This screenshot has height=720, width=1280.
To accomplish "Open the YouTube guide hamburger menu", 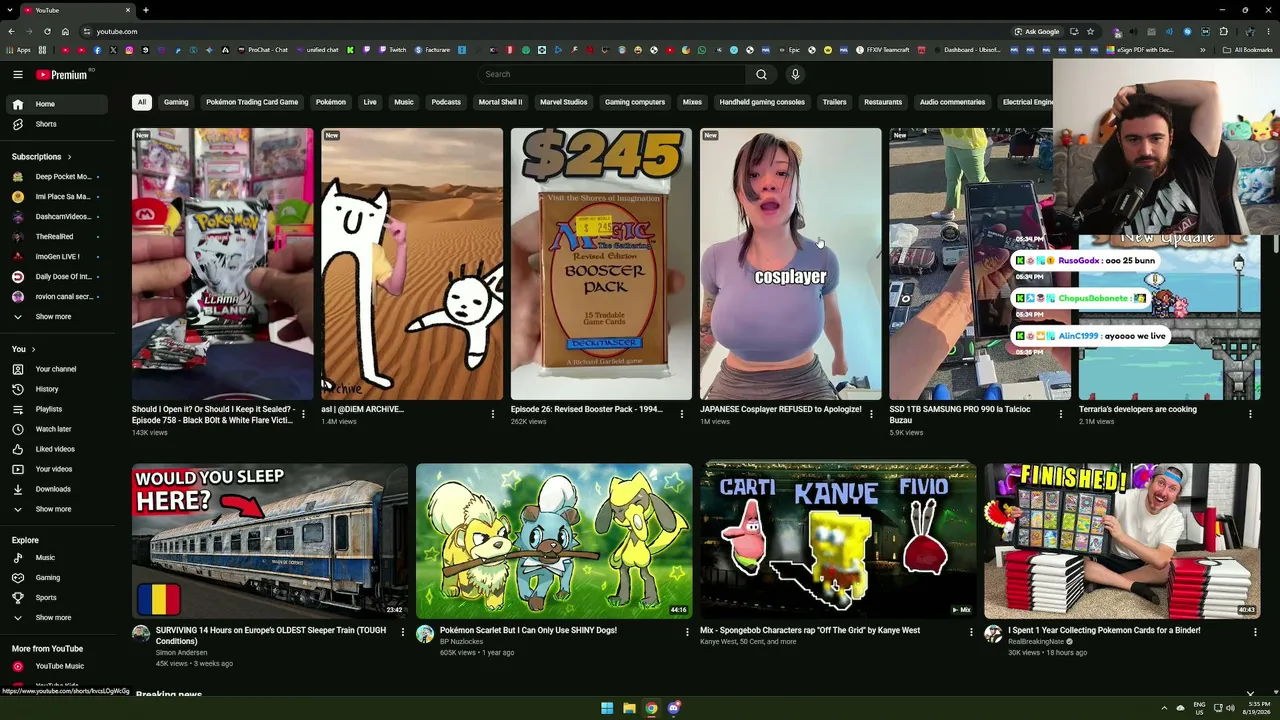I will [18, 74].
